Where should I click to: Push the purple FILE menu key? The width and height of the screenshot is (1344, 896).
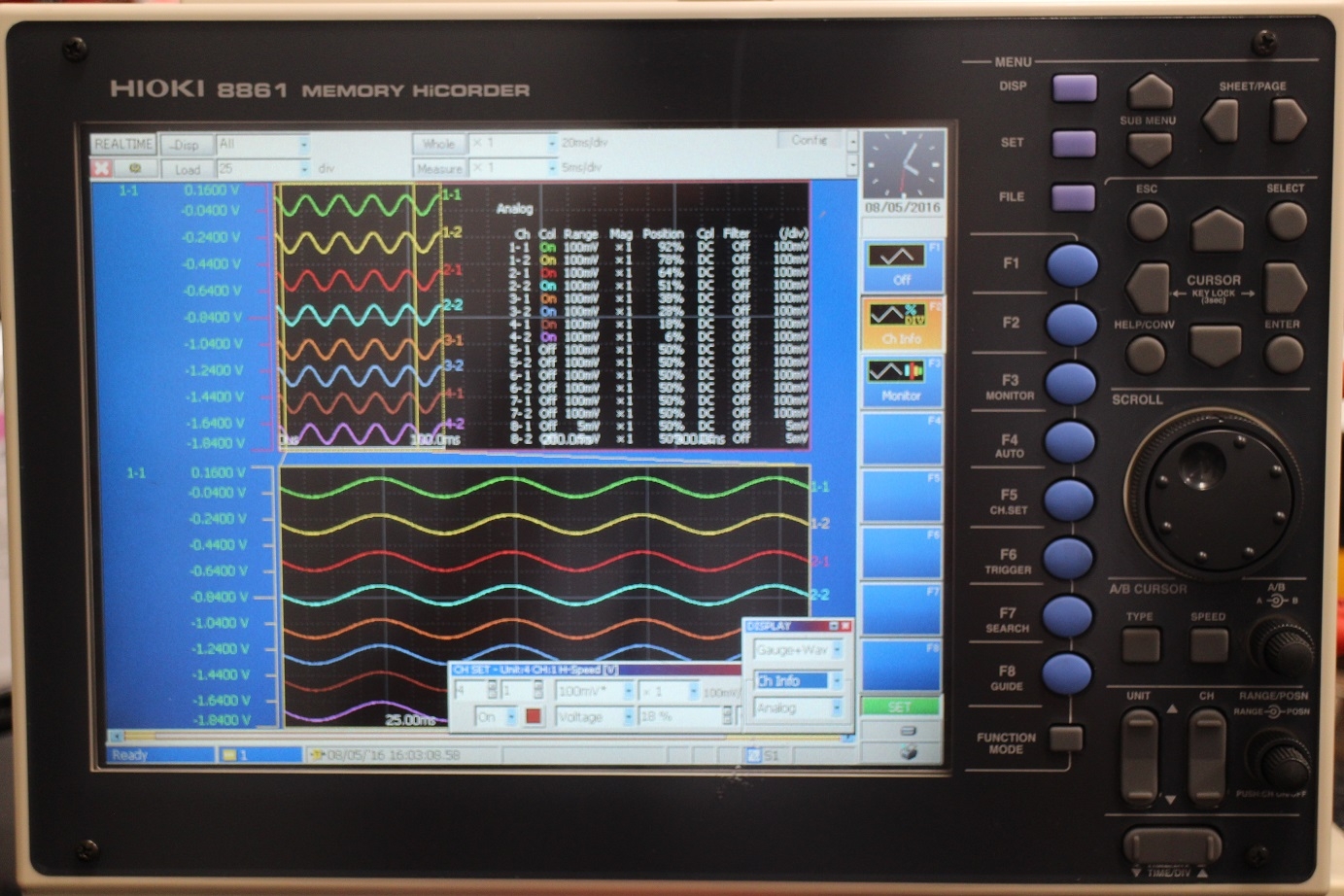pos(1074,198)
